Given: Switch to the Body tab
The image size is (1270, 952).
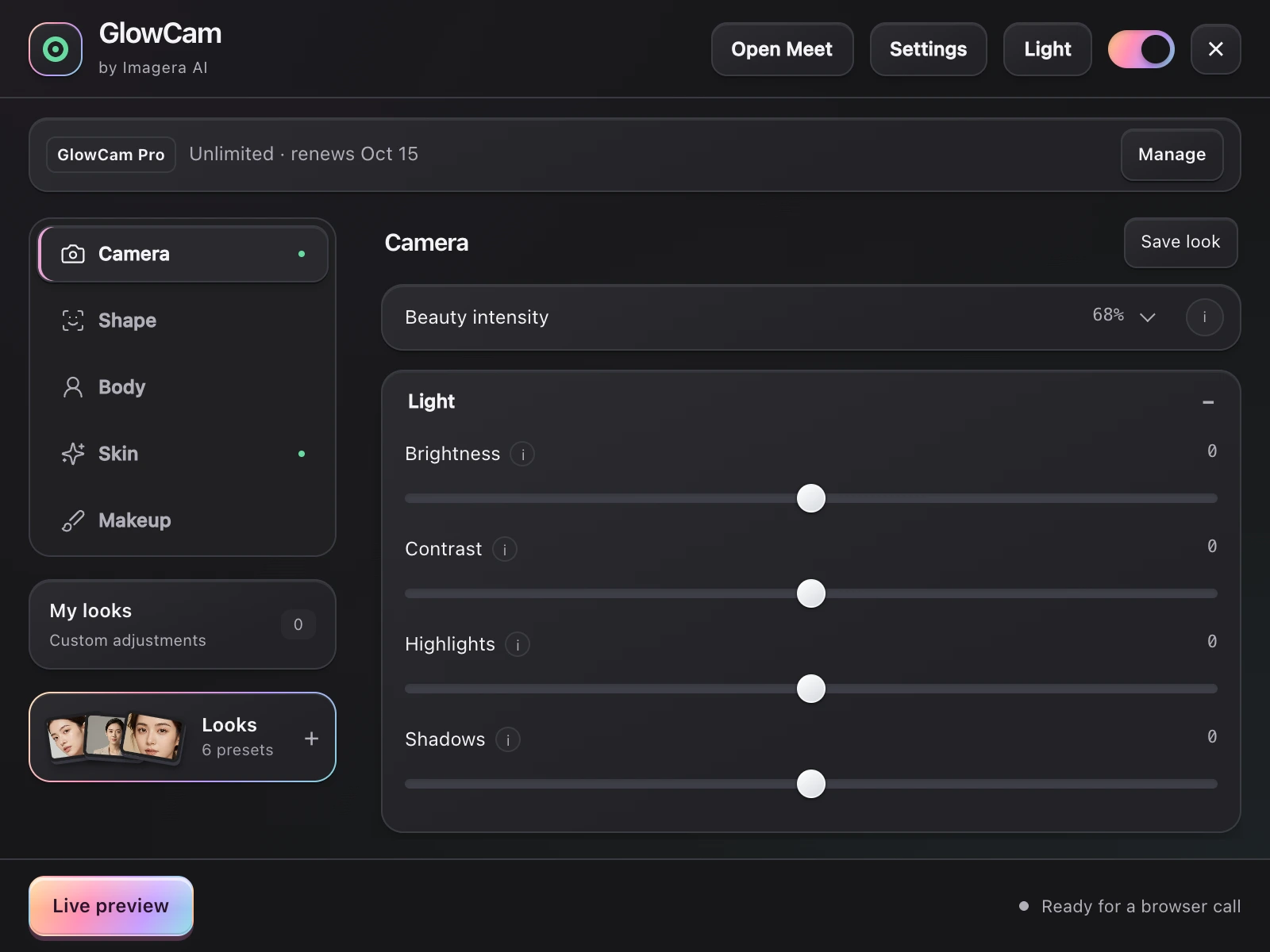Looking at the screenshot, I should point(183,387).
